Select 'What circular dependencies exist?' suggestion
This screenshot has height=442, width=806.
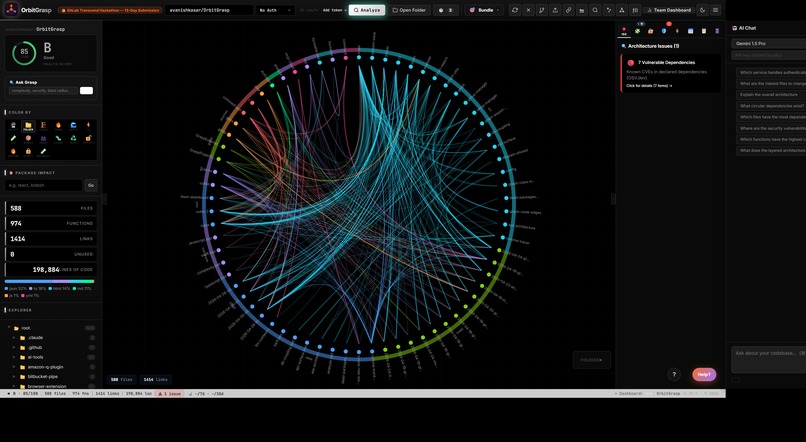(771, 106)
